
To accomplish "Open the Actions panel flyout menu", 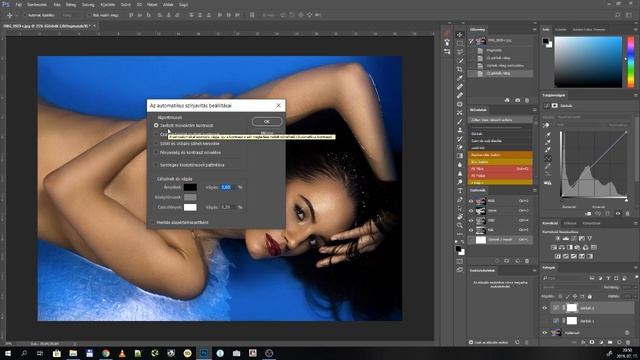I will coord(534,110).
